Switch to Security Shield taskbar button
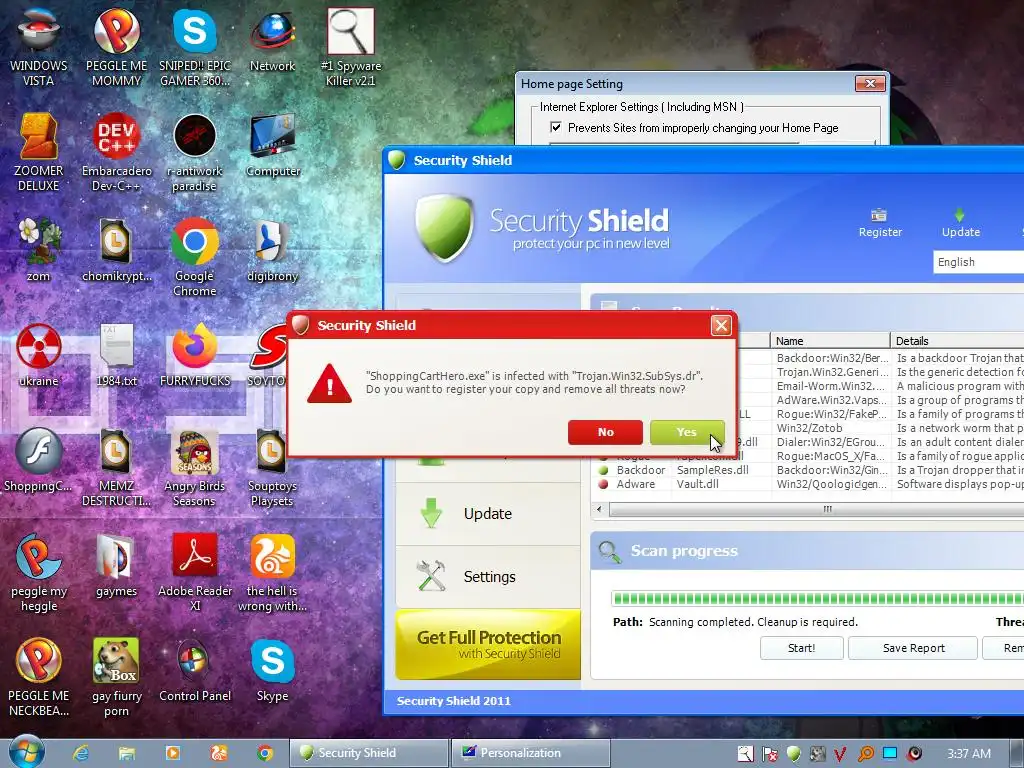 [x=369, y=753]
